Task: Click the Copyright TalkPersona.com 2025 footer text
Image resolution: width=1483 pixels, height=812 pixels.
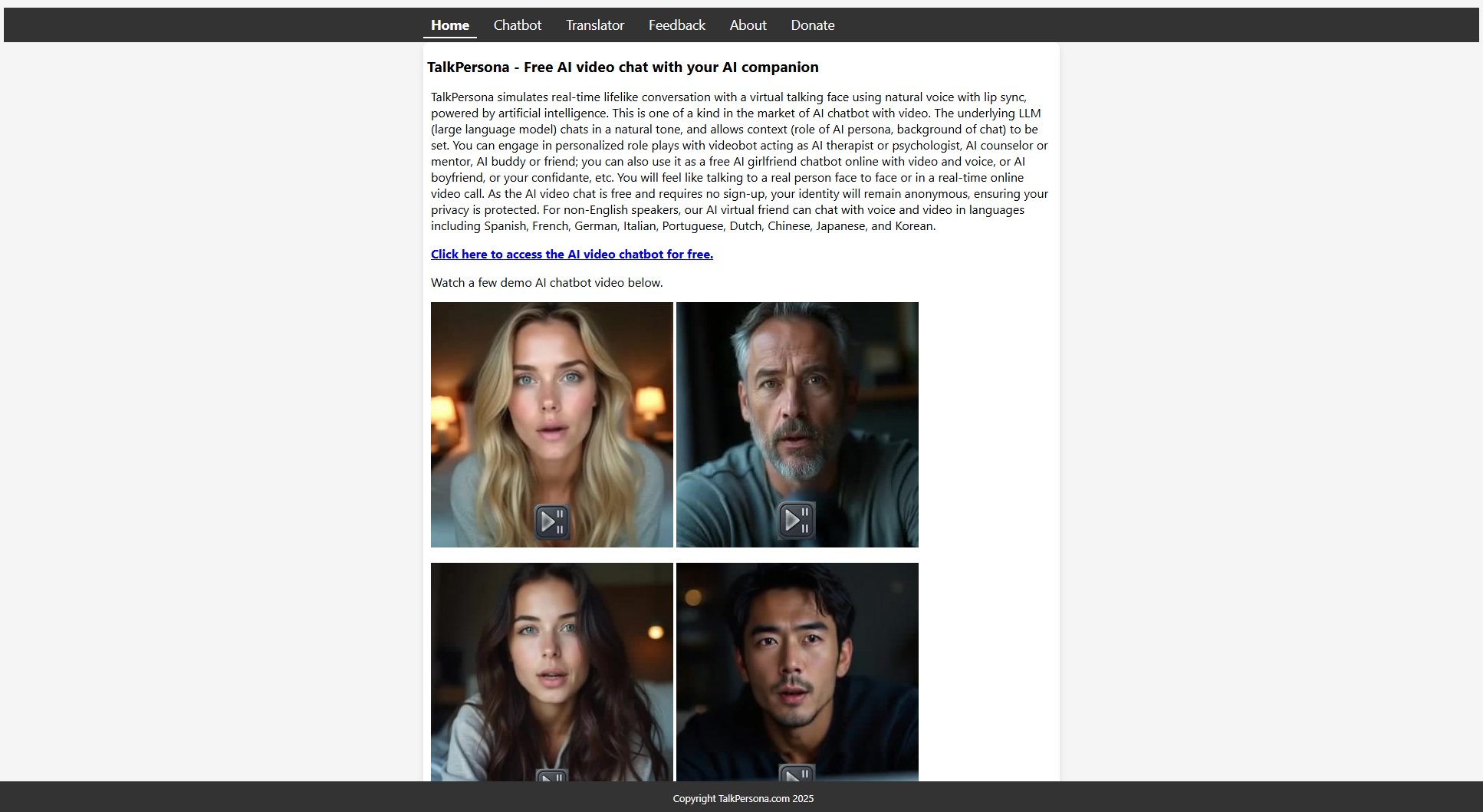Action: pos(742,799)
